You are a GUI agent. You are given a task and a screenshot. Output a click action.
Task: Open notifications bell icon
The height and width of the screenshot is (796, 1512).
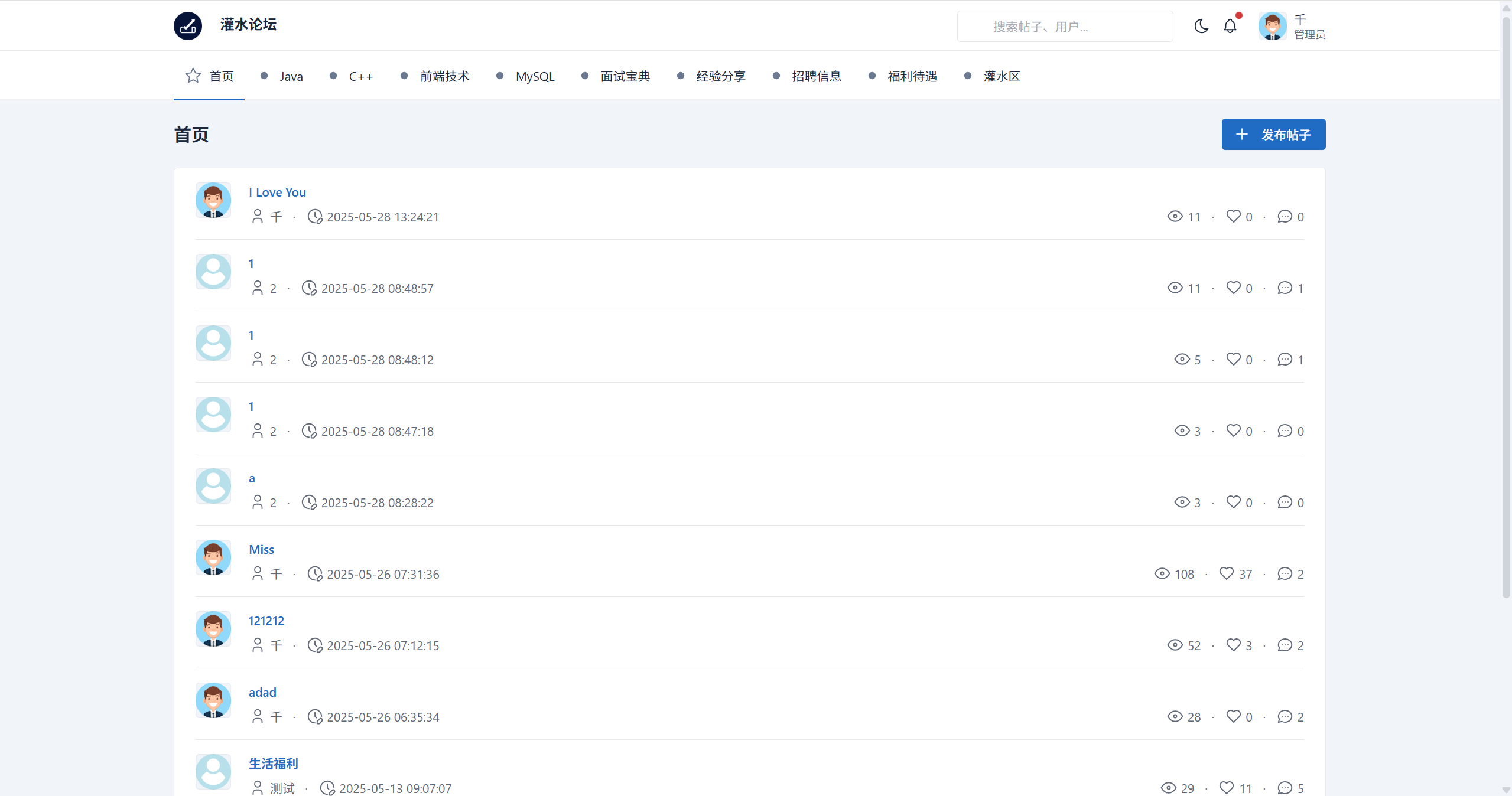[x=1230, y=26]
